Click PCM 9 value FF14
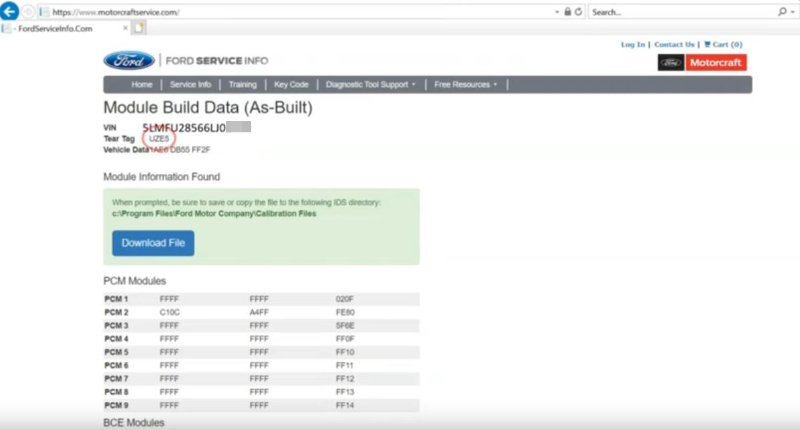800x430 pixels. tap(345, 405)
